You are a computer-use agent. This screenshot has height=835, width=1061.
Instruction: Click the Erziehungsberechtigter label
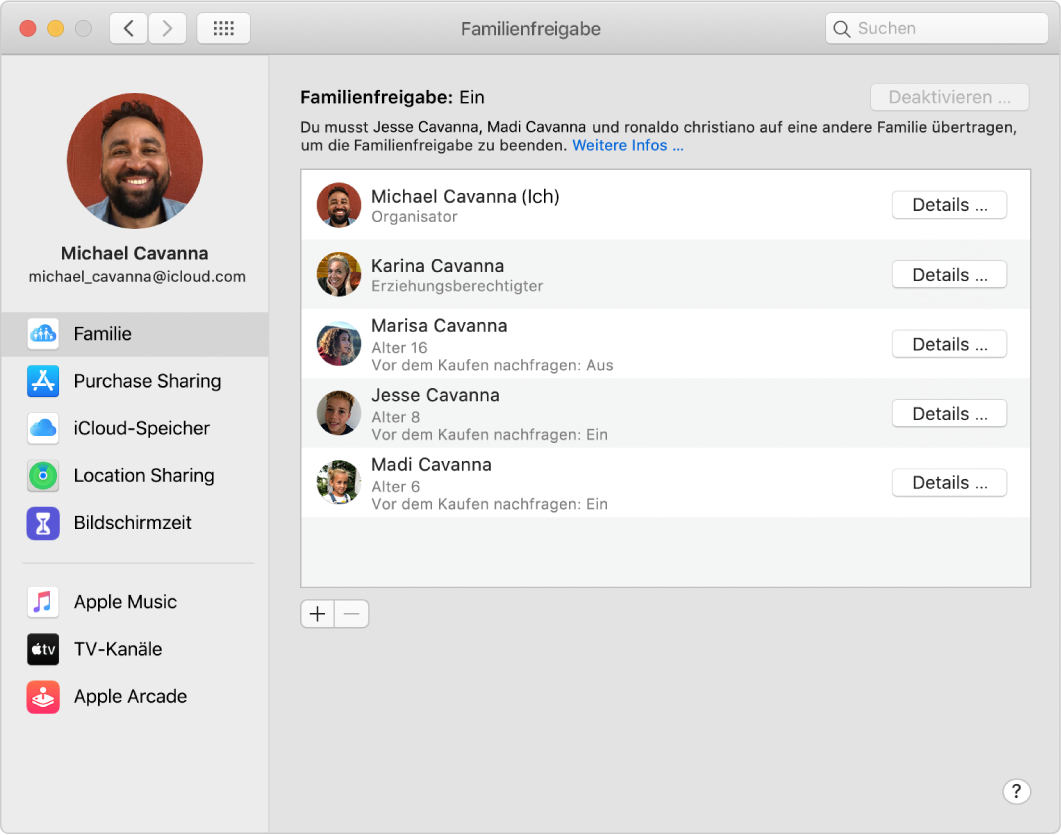point(457,286)
